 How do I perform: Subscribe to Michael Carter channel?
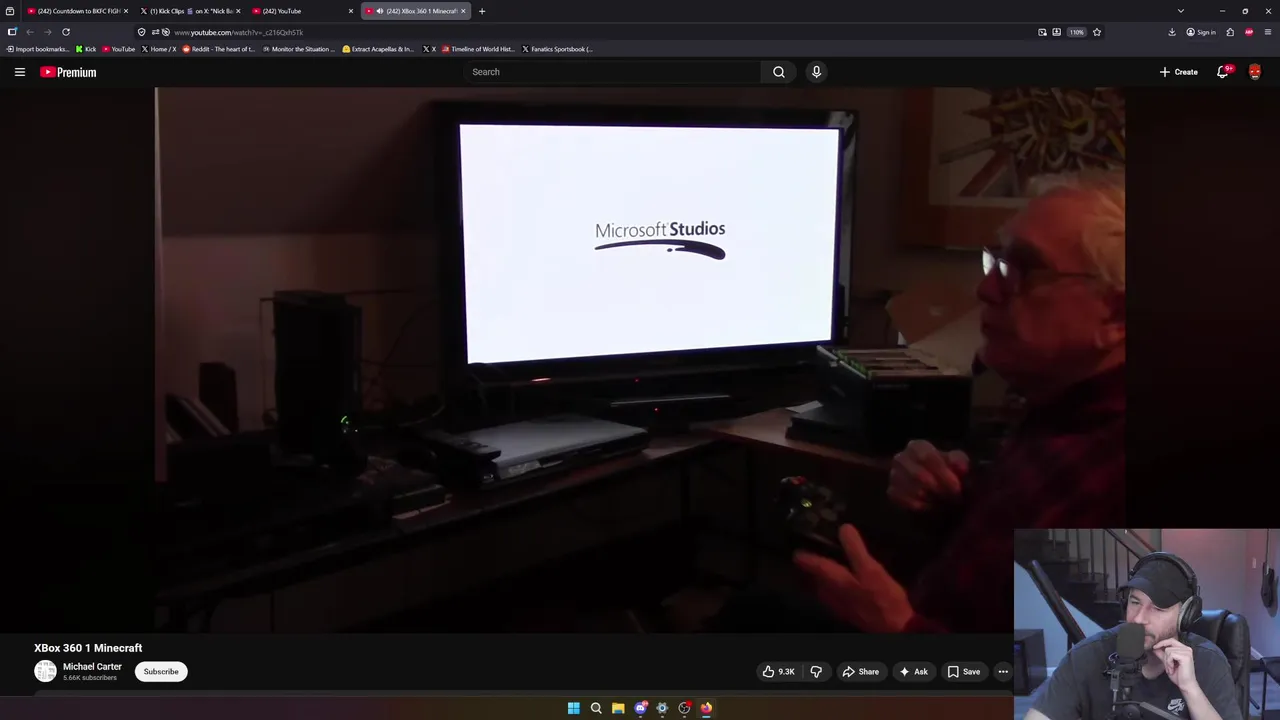click(x=161, y=672)
